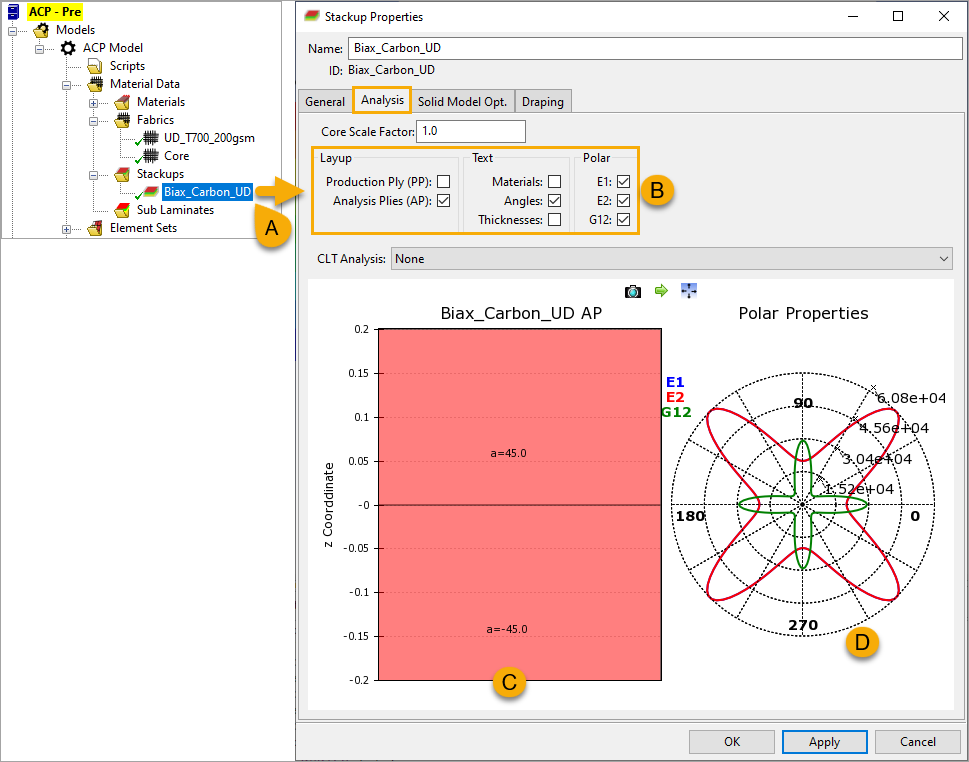
Task: Uncheck the Analysis Plies (AP) checkbox
Action: click(443, 200)
